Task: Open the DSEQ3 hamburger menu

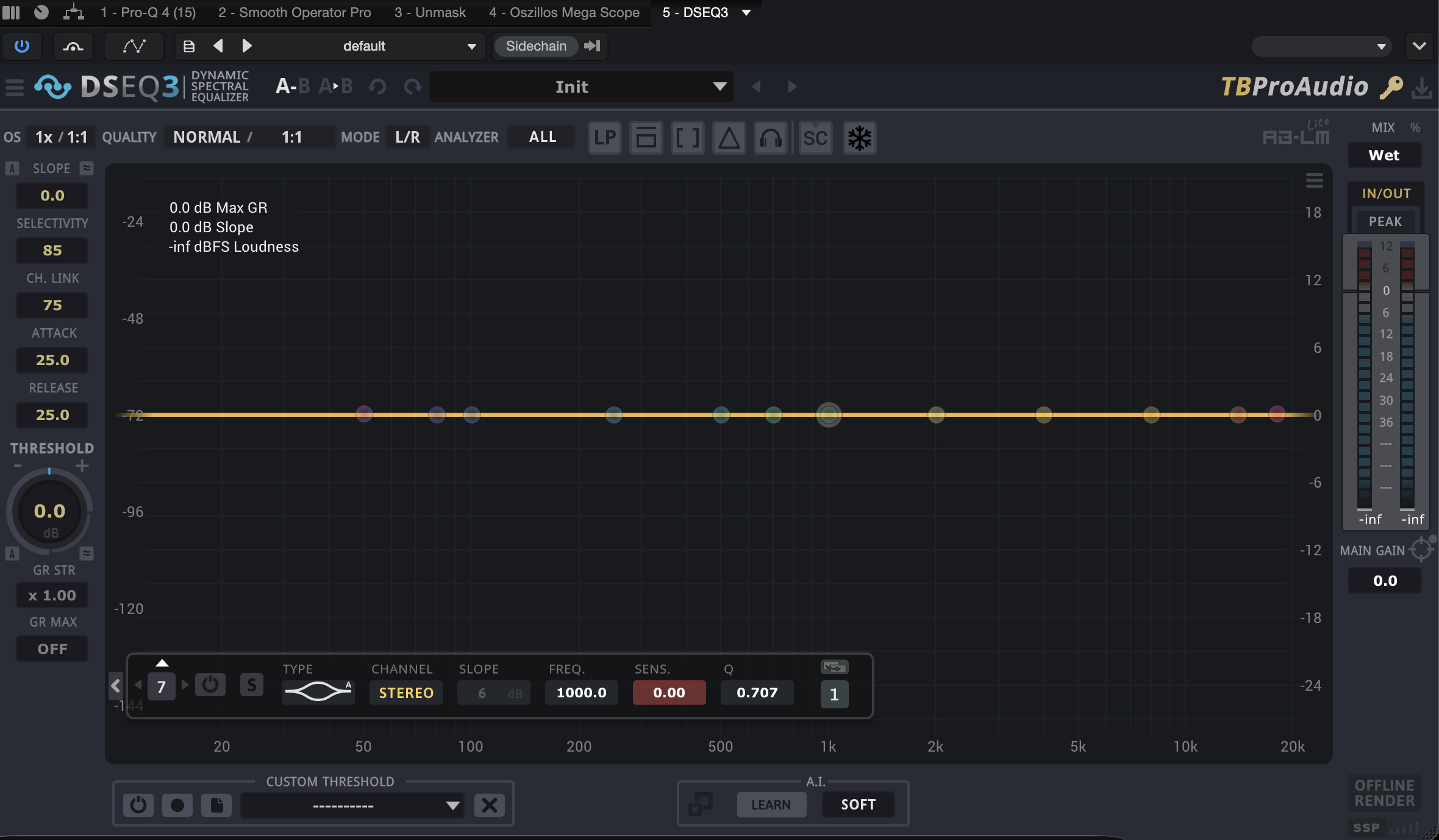Action: tap(15, 87)
